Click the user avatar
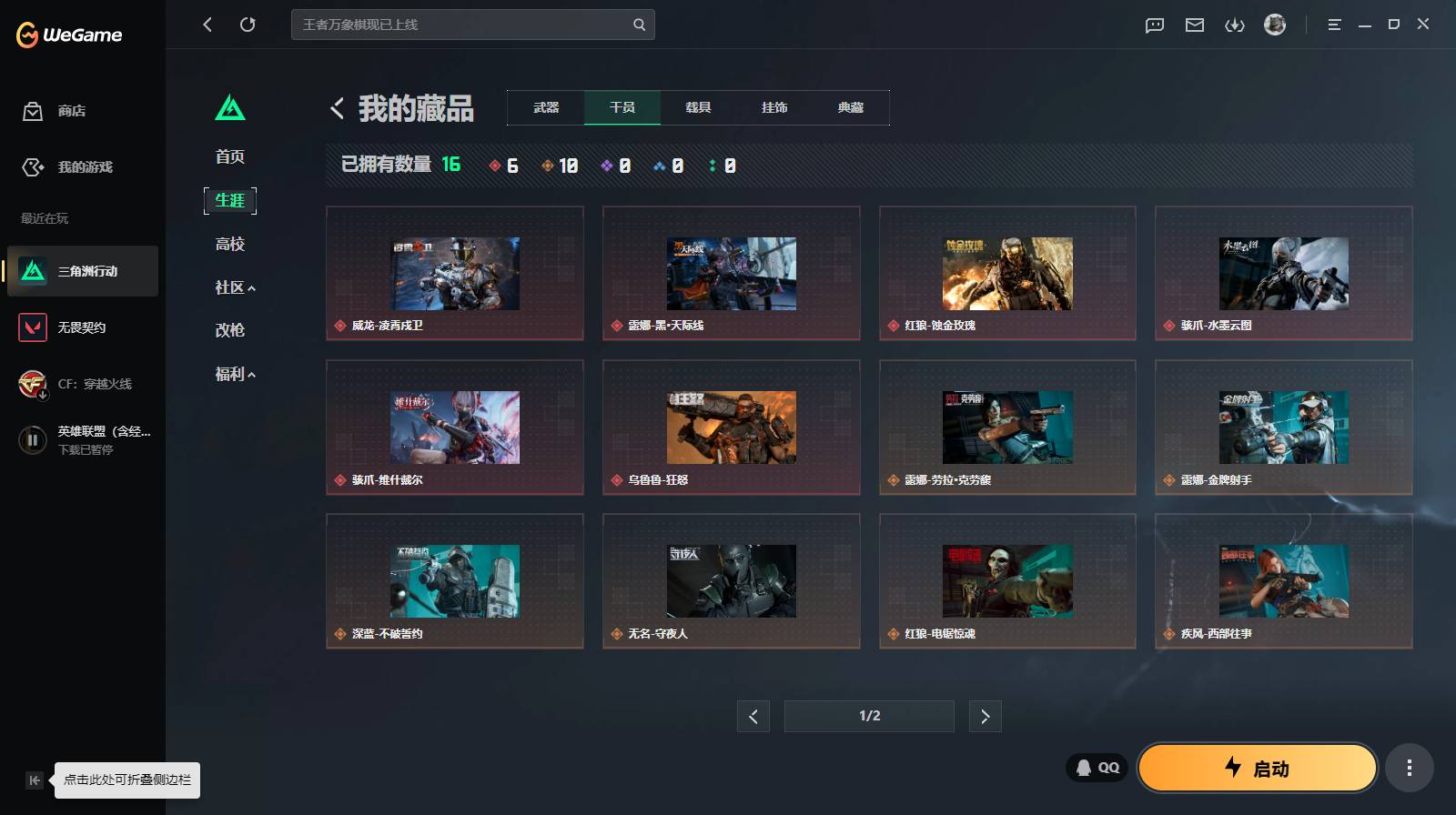This screenshot has width=1456, height=815. tap(1275, 25)
